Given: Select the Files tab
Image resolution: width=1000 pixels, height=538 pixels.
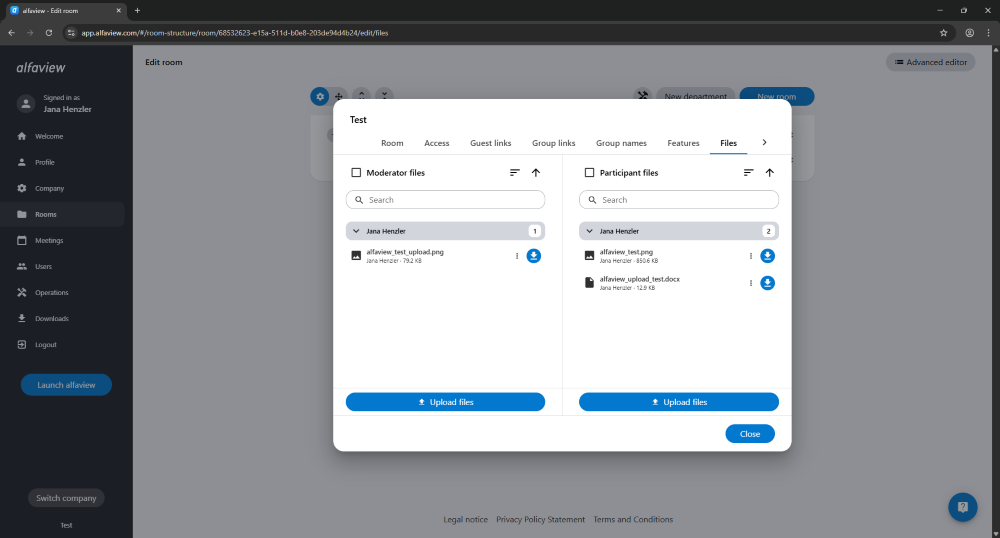Looking at the screenshot, I should 728,143.
